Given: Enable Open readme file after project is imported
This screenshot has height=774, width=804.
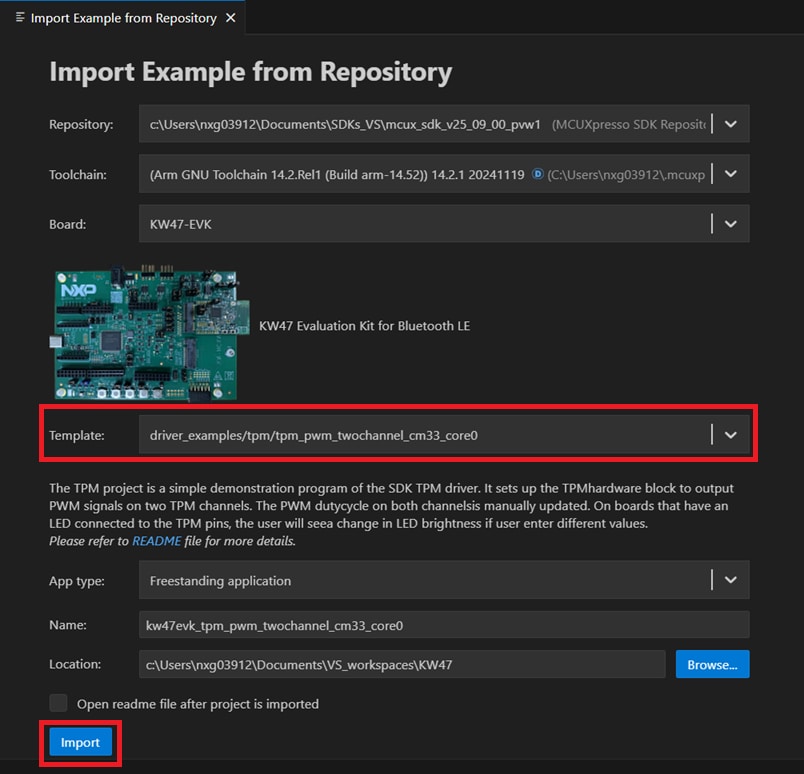Looking at the screenshot, I should [x=58, y=703].
